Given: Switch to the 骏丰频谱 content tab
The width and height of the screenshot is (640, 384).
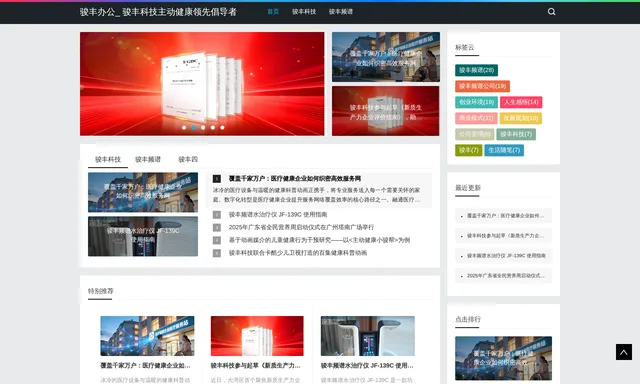Looking at the screenshot, I should tap(148, 160).
